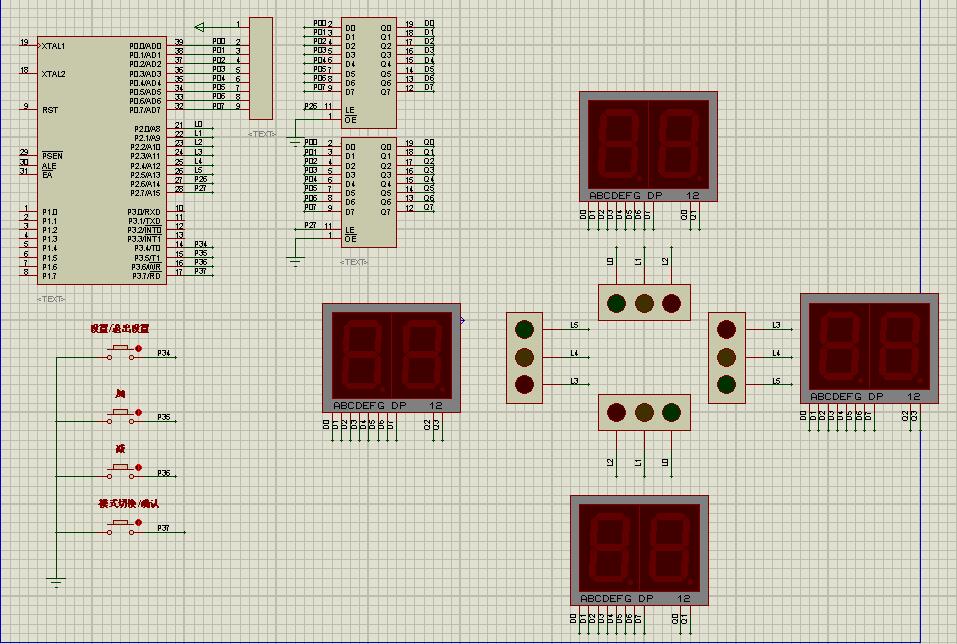The width and height of the screenshot is (957, 644).
Task: Click the ALE pin label on the microcontroller
Action: 49,166
